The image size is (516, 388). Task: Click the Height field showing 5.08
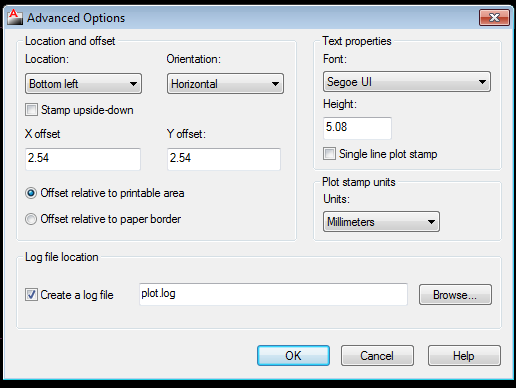357,128
